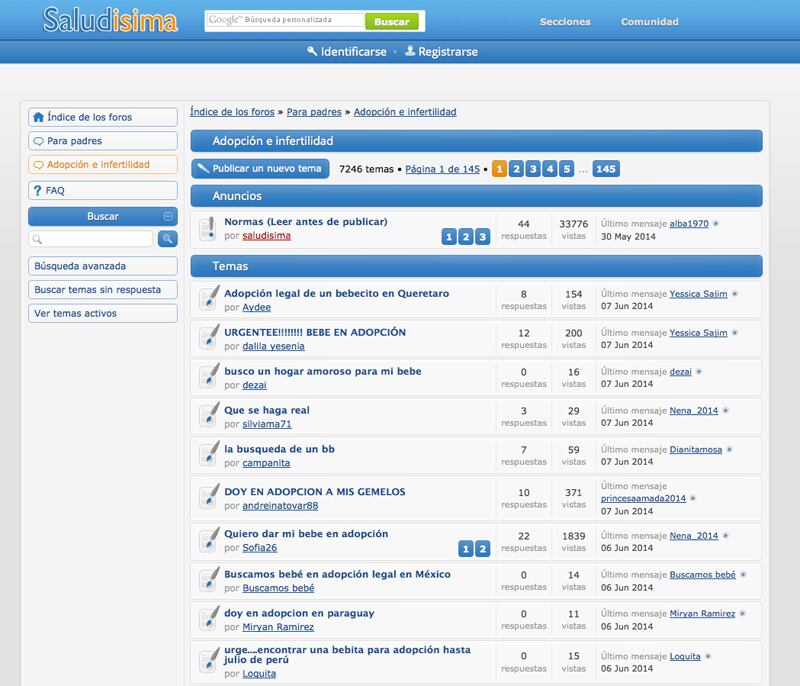Screen dimensions: 800x686
Task: Click the topic icon beside Normas announcement
Action: 208,229
